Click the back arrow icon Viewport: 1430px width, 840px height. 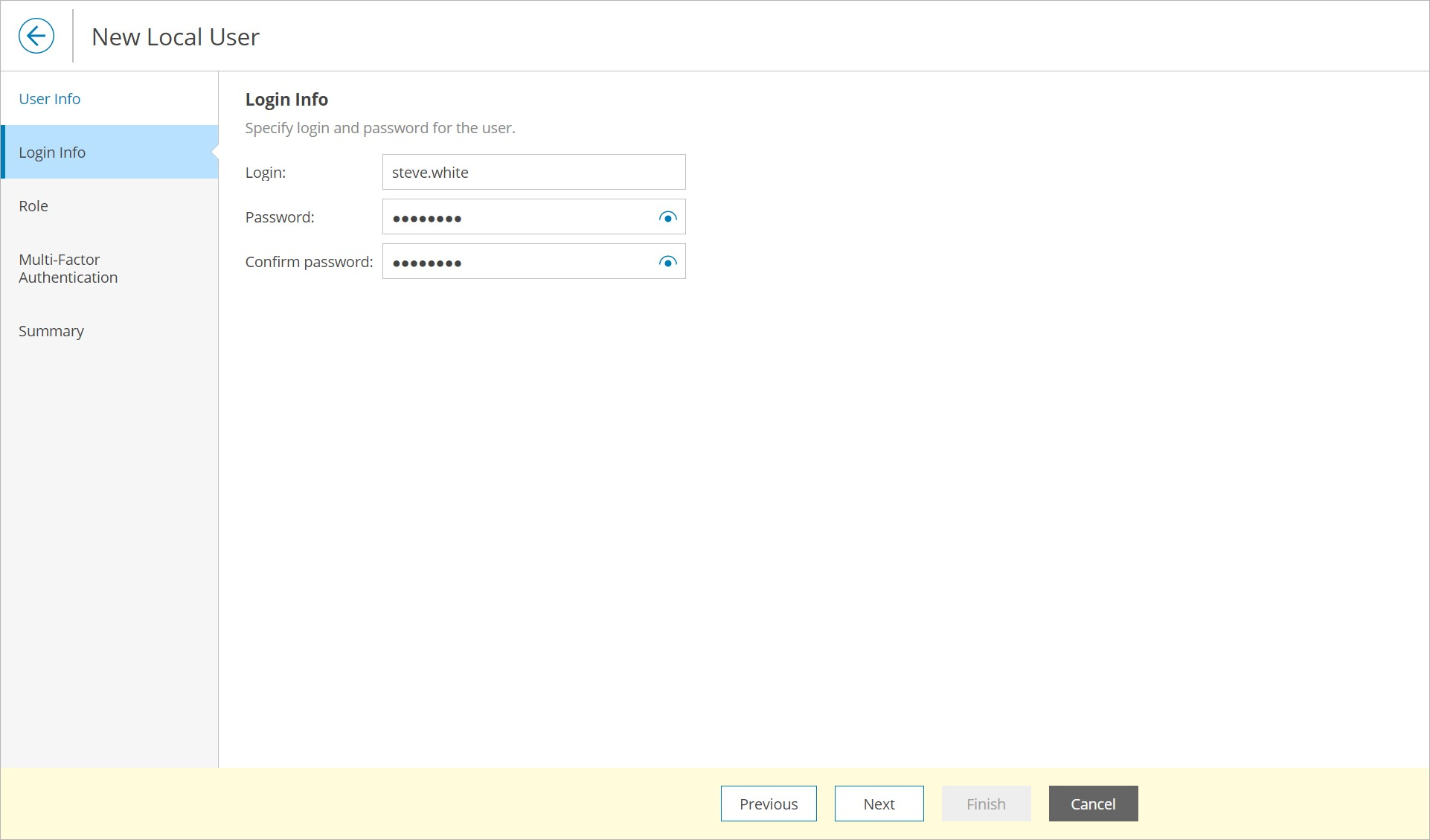[x=36, y=36]
